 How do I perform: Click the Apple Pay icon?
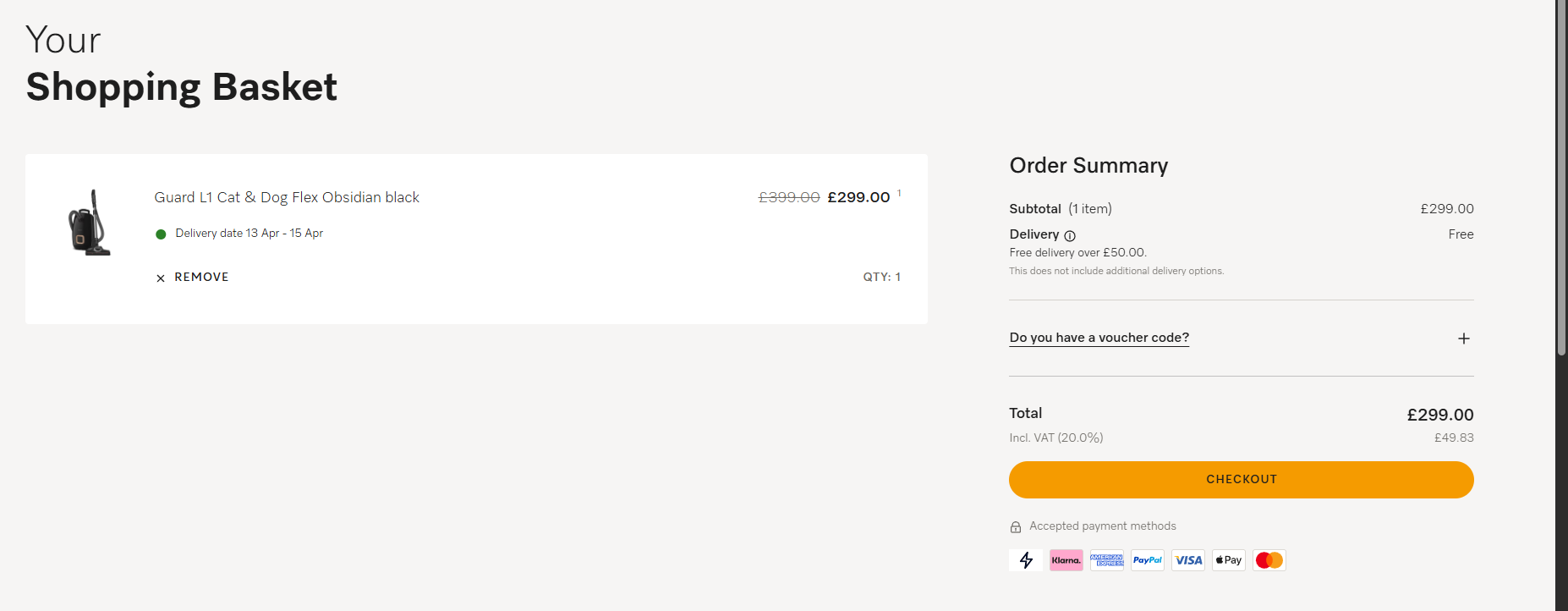coord(1228,560)
